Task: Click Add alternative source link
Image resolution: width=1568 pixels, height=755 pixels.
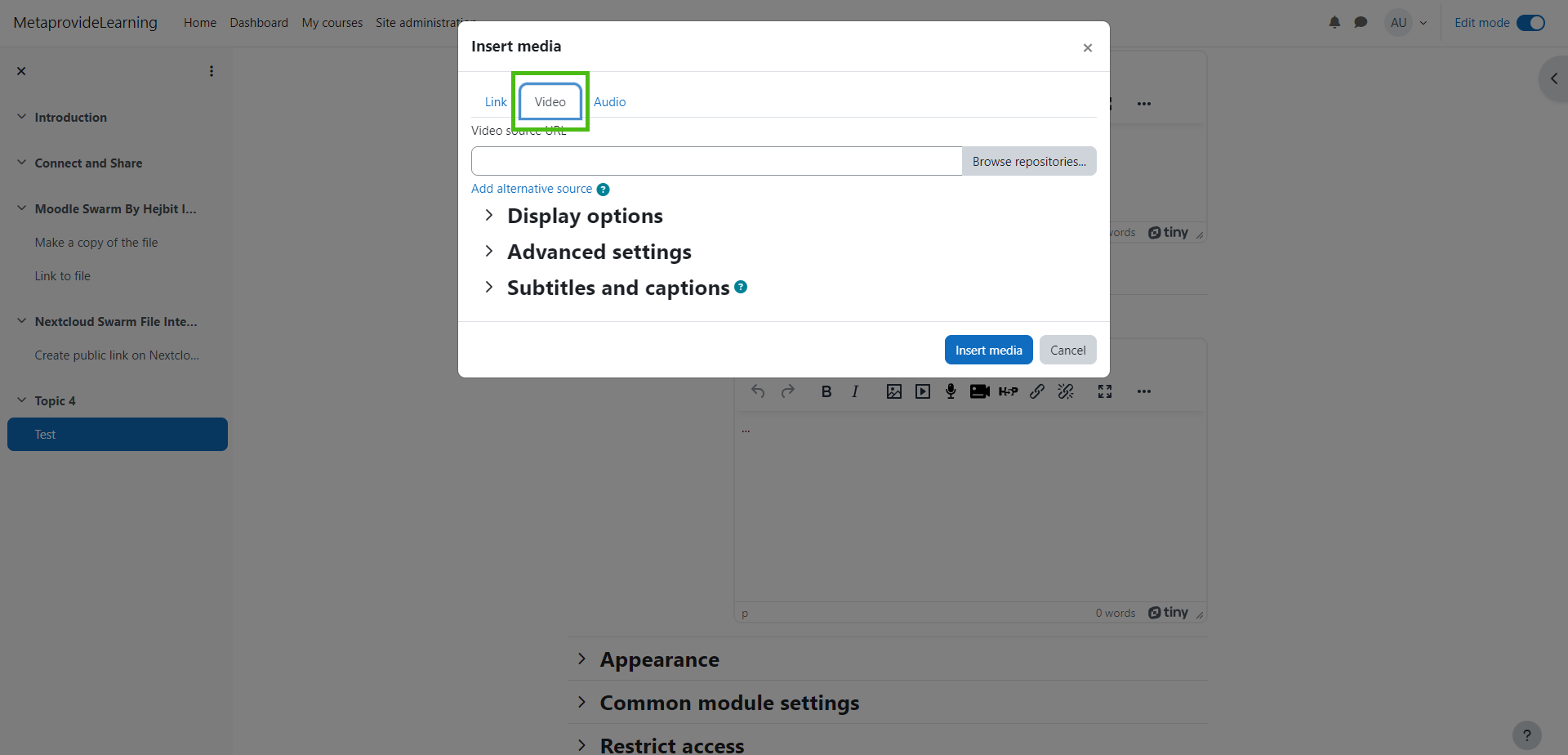Action: tap(532, 189)
